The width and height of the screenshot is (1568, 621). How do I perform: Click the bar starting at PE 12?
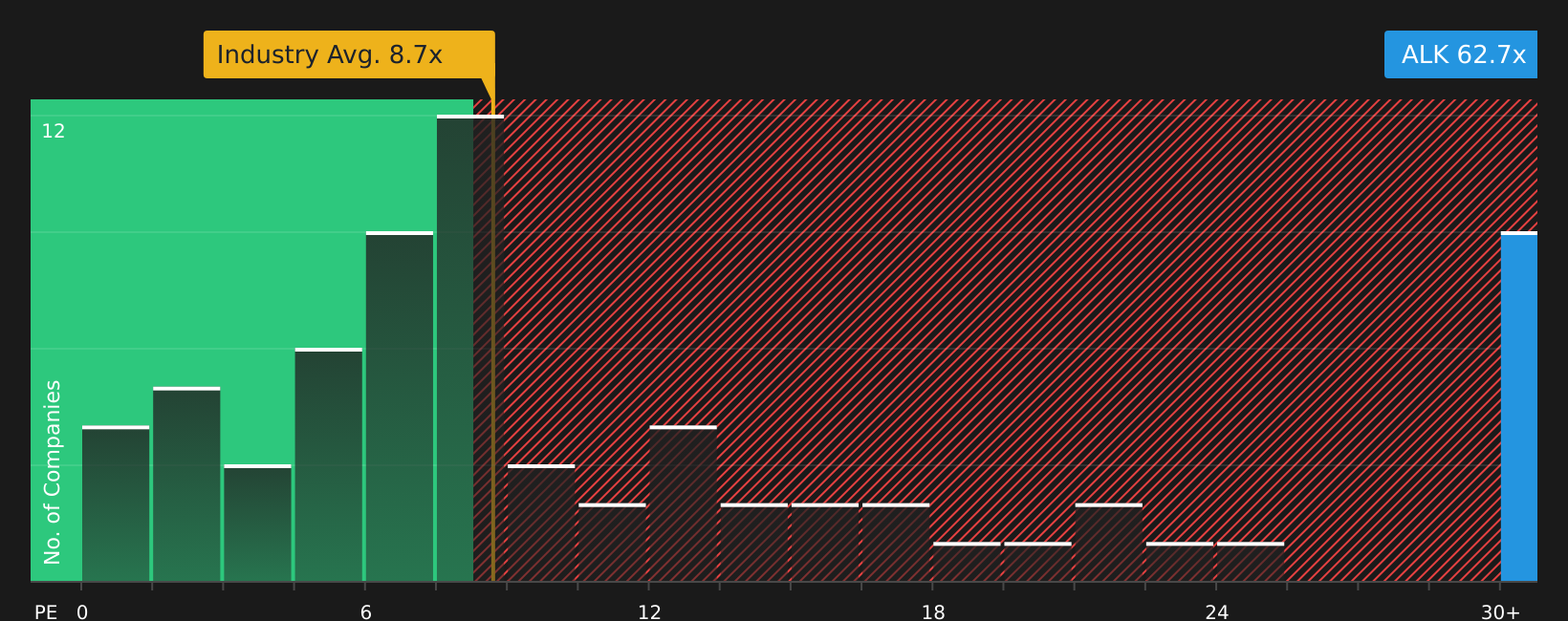(x=684, y=504)
